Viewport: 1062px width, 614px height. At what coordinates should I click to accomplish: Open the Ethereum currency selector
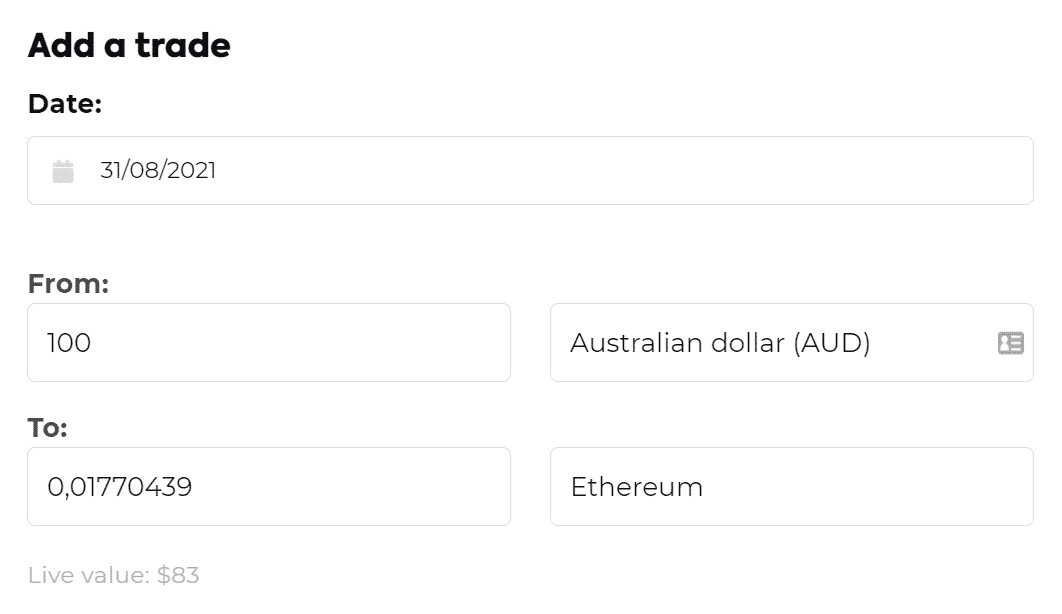(x=790, y=487)
